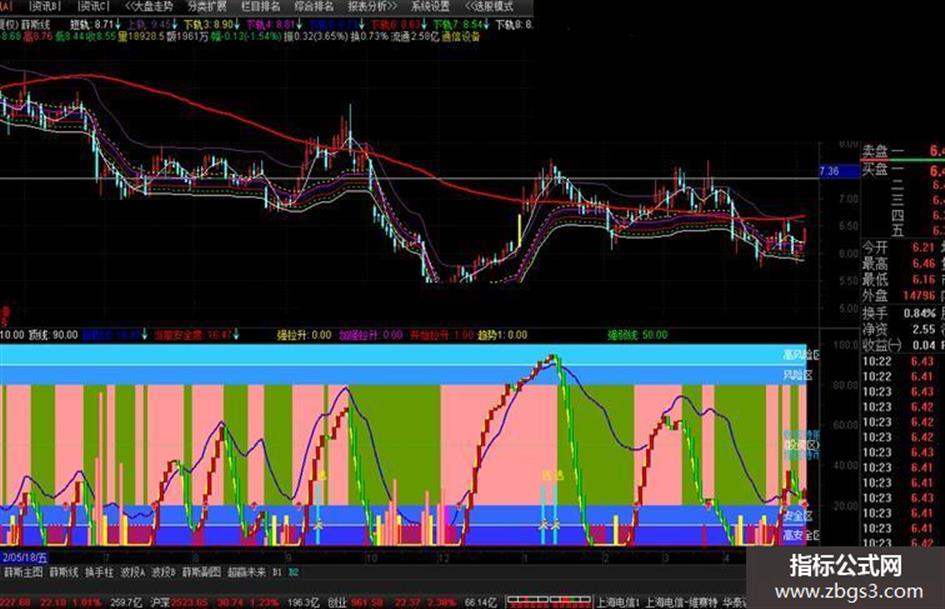This screenshot has width=945, height=609.
Task: Switch to 薛斯主图 indicator tab
Action: 24,572
